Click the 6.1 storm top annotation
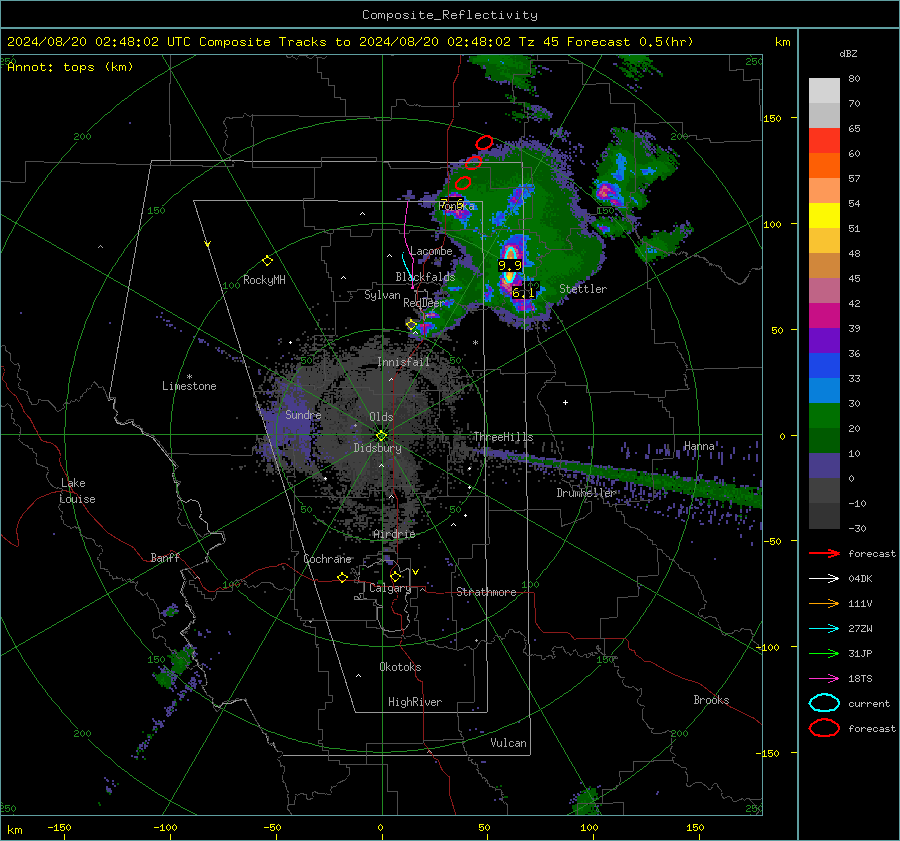The height and width of the screenshot is (841, 900). click(x=523, y=293)
